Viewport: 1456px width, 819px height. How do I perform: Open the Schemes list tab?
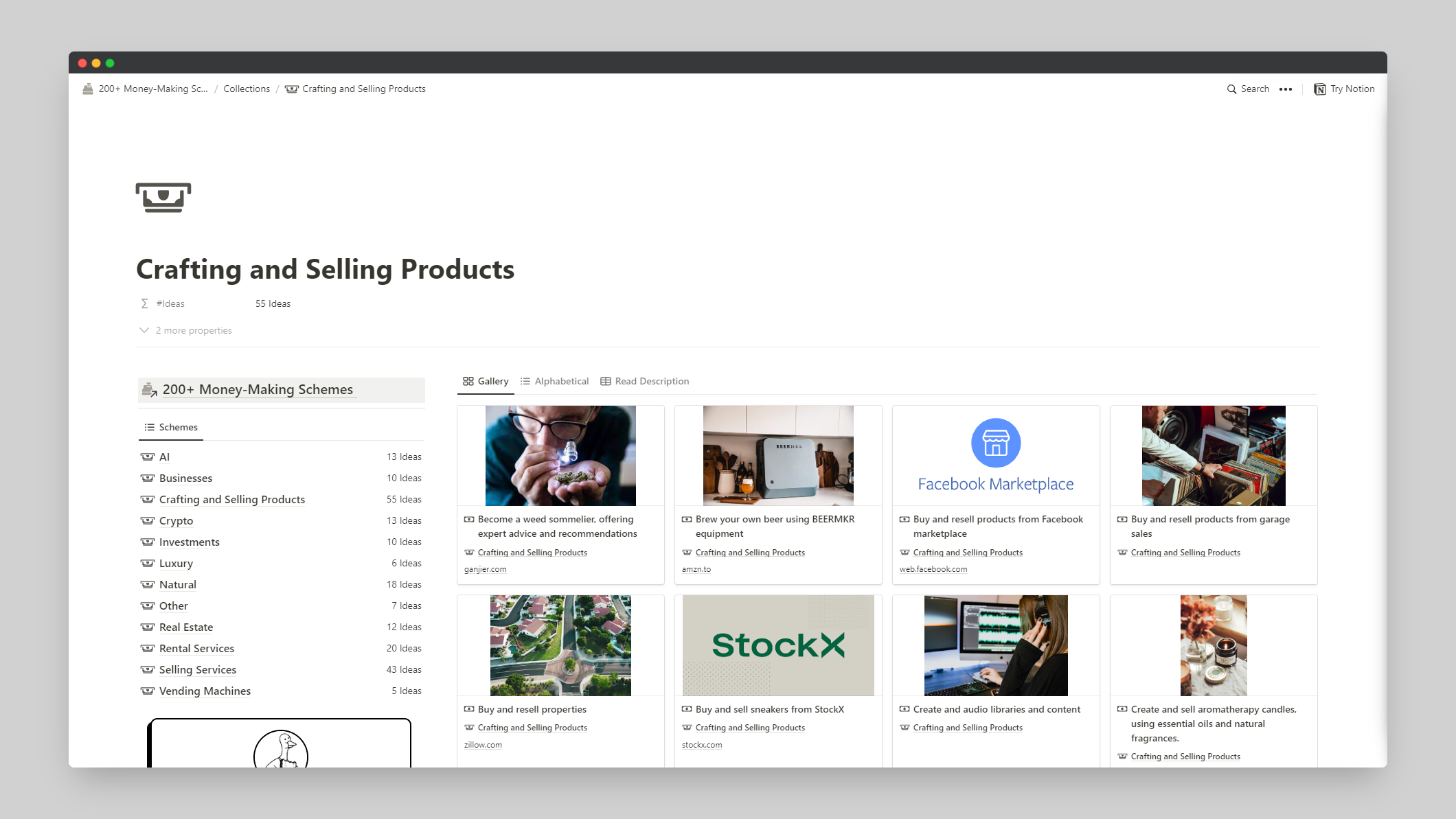(171, 427)
